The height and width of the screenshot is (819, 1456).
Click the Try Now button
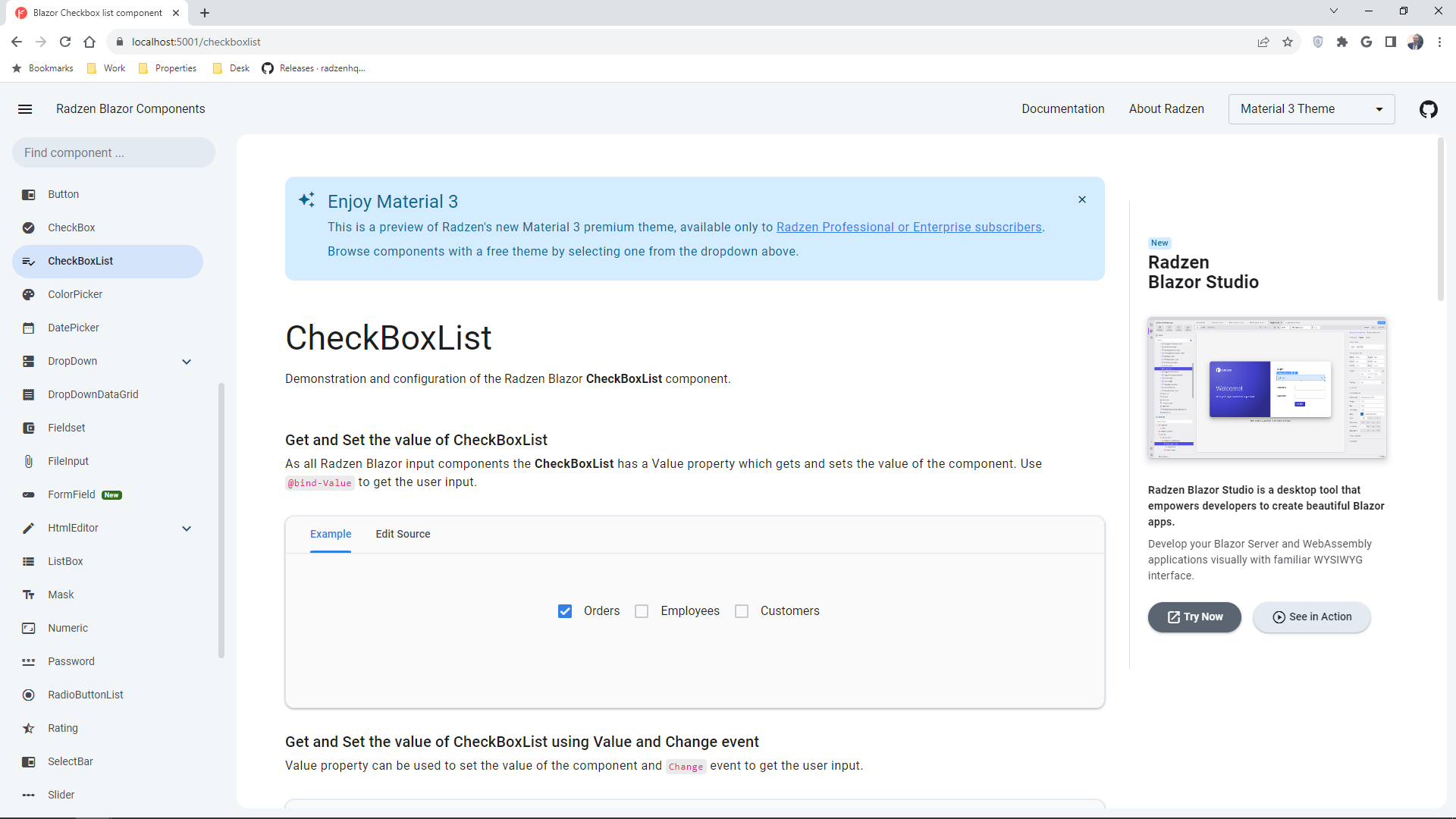(x=1194, y=617)
